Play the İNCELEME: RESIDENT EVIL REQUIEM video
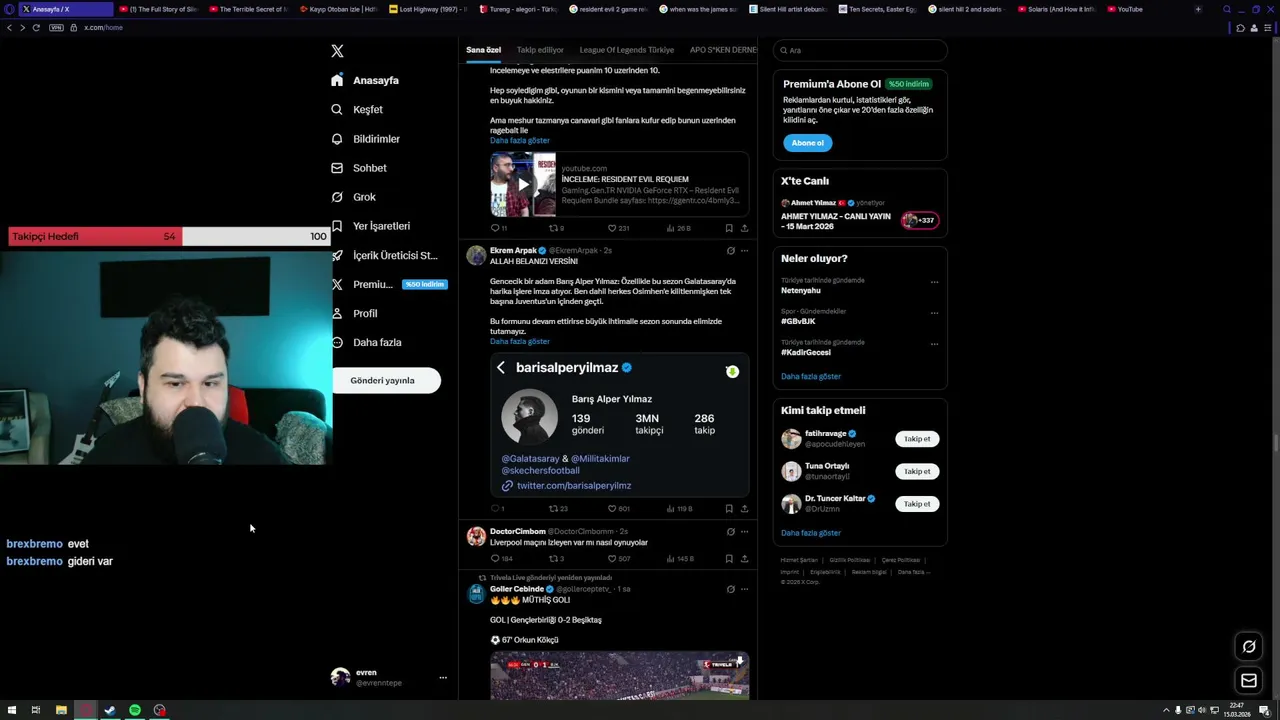Screen dimensions: 1280x720 [523, 184]
